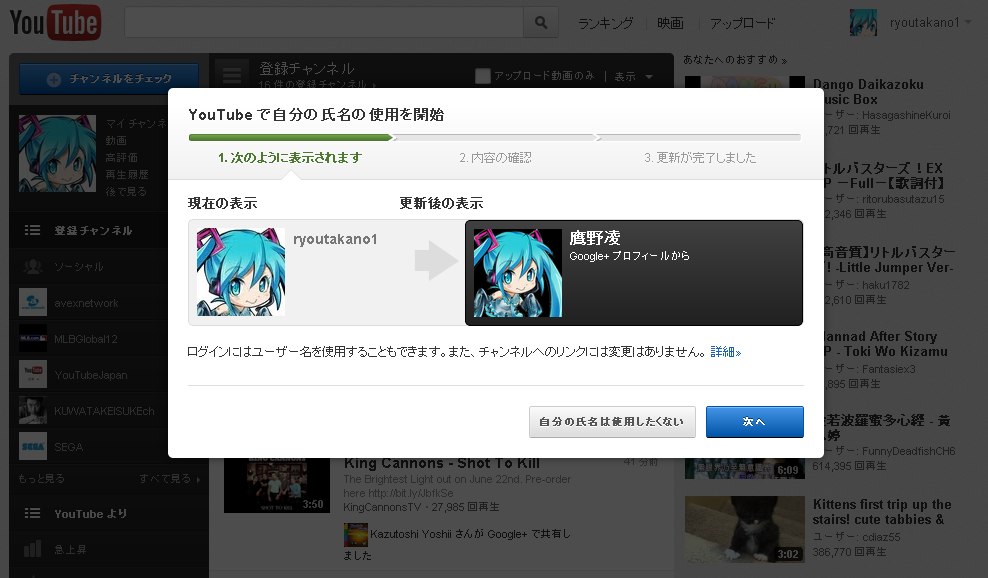Toggle the アップロード動画のみ checkbox

tap(483, 76)
